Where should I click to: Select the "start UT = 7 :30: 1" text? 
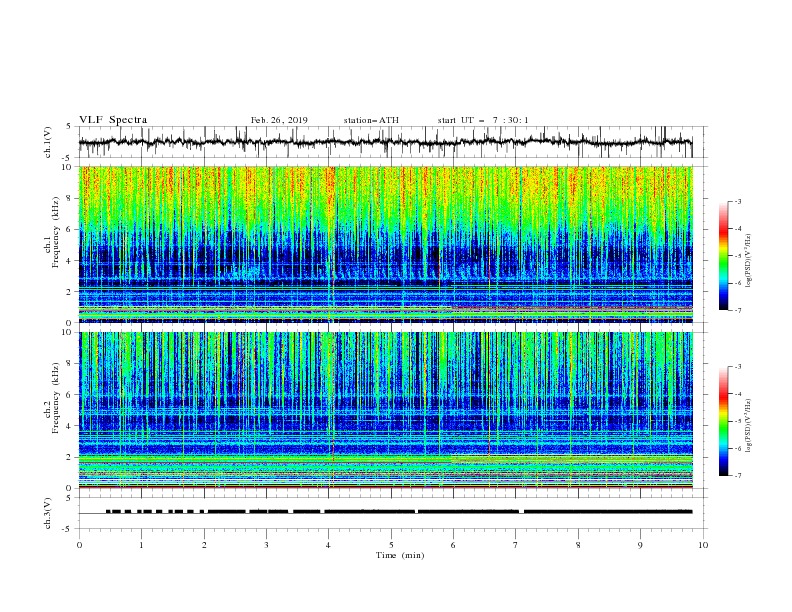483,120
